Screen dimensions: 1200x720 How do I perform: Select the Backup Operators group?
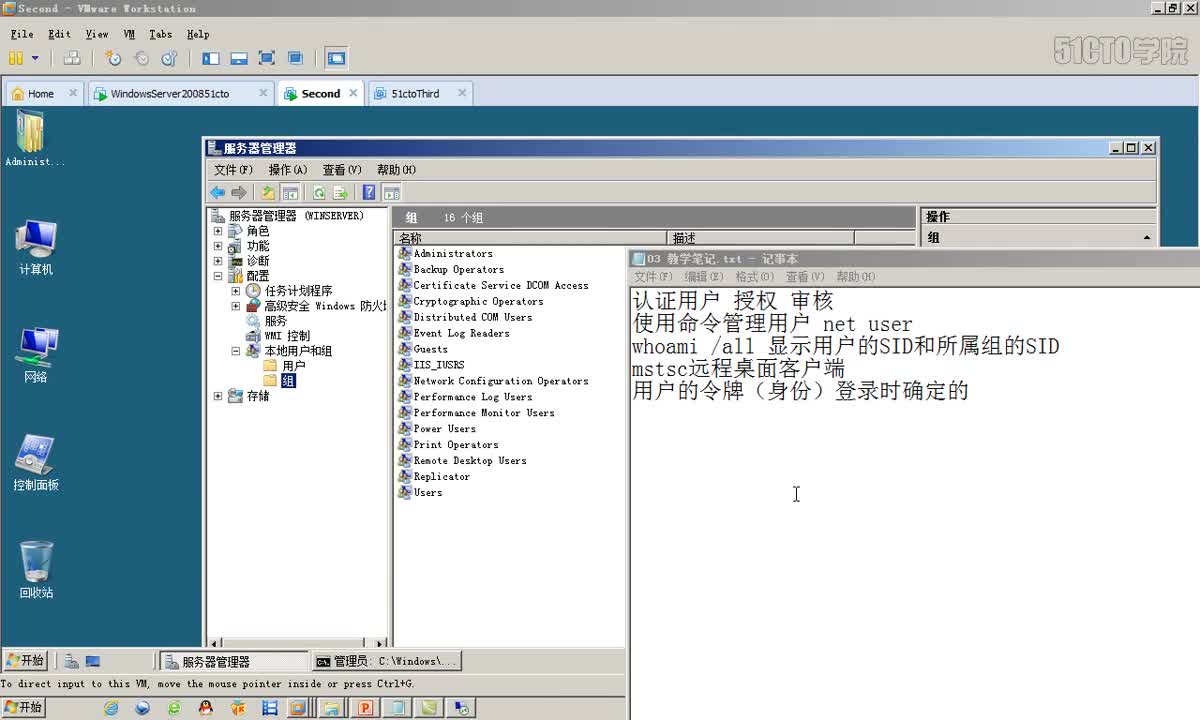point(458,270)
